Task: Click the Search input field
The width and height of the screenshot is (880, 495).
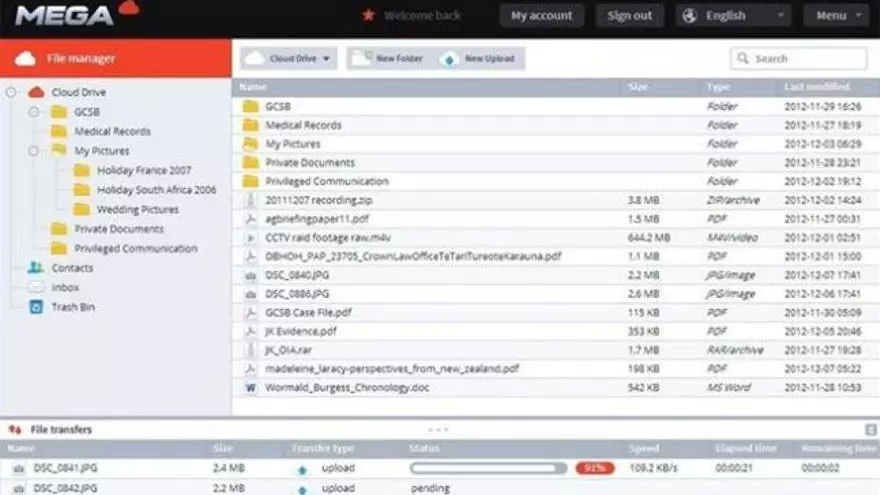Action: pos(805,59)
